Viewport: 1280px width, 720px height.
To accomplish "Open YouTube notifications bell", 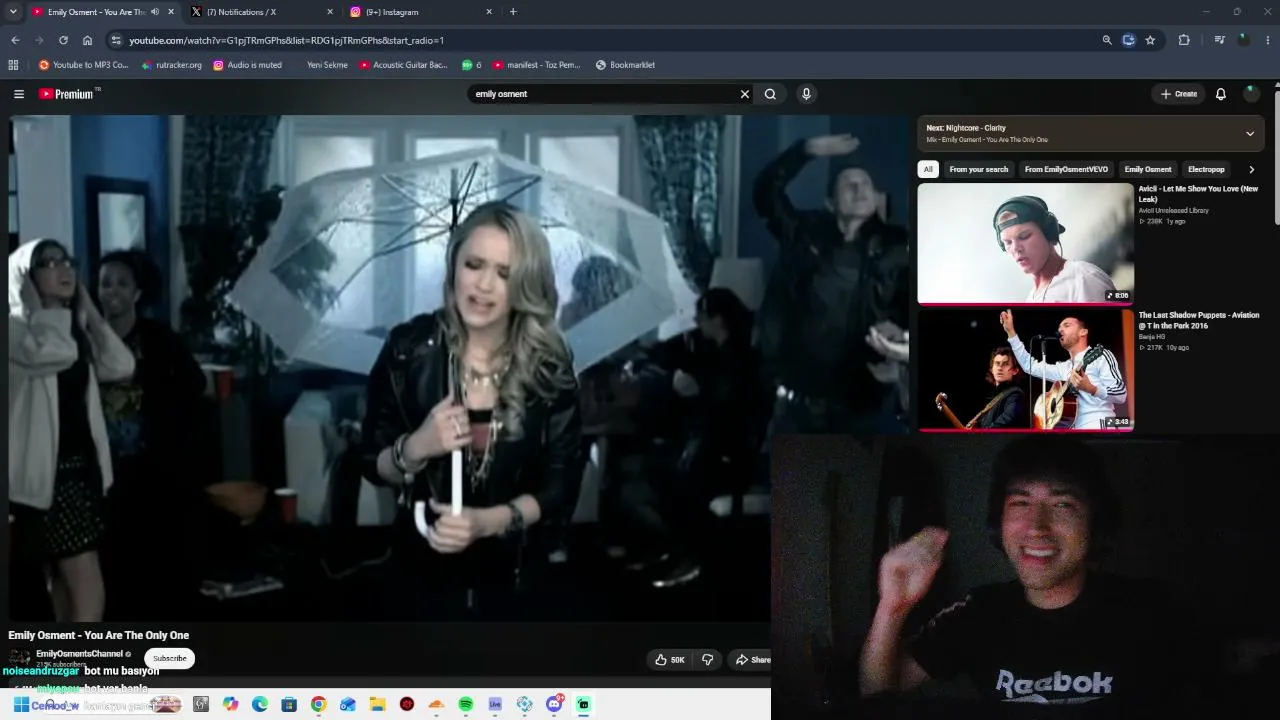I will 1221,94.
